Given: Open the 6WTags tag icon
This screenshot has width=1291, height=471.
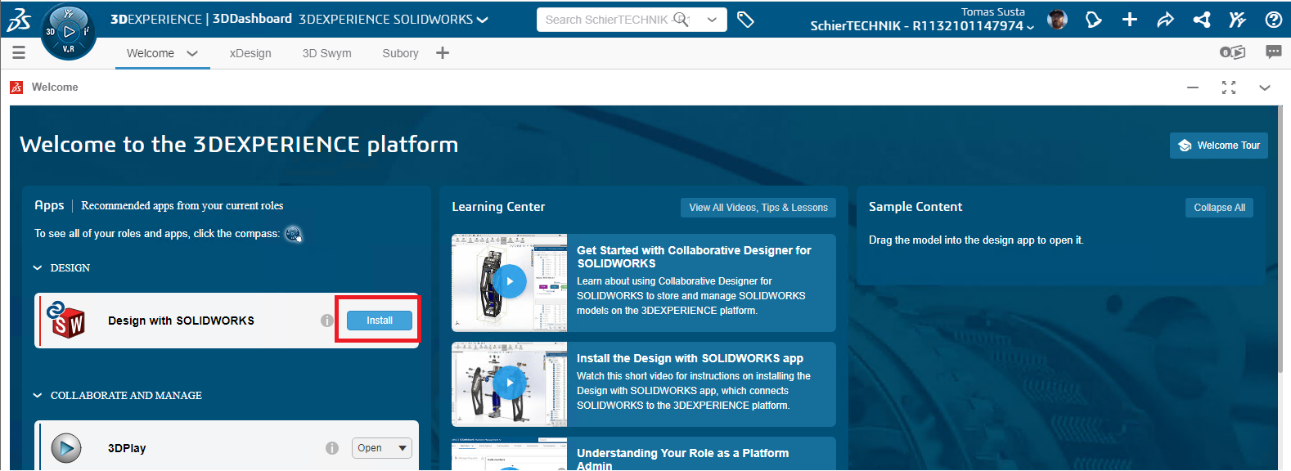Looking at the screenshot, I should click(x=745, y=19).
